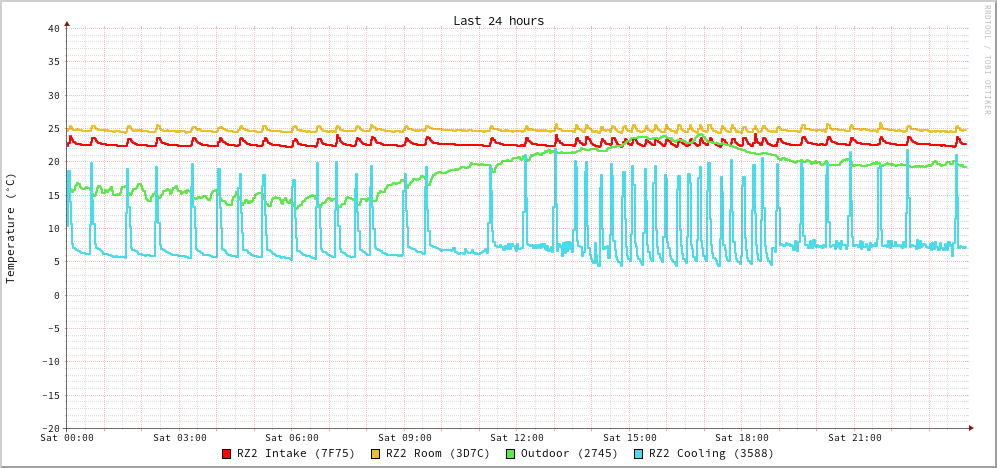Viewport: 997px width, 468px height.
Task: Select the RZ2 Cooling (3588) legend label
Action: pyautogui.click(x=711, y=453)
